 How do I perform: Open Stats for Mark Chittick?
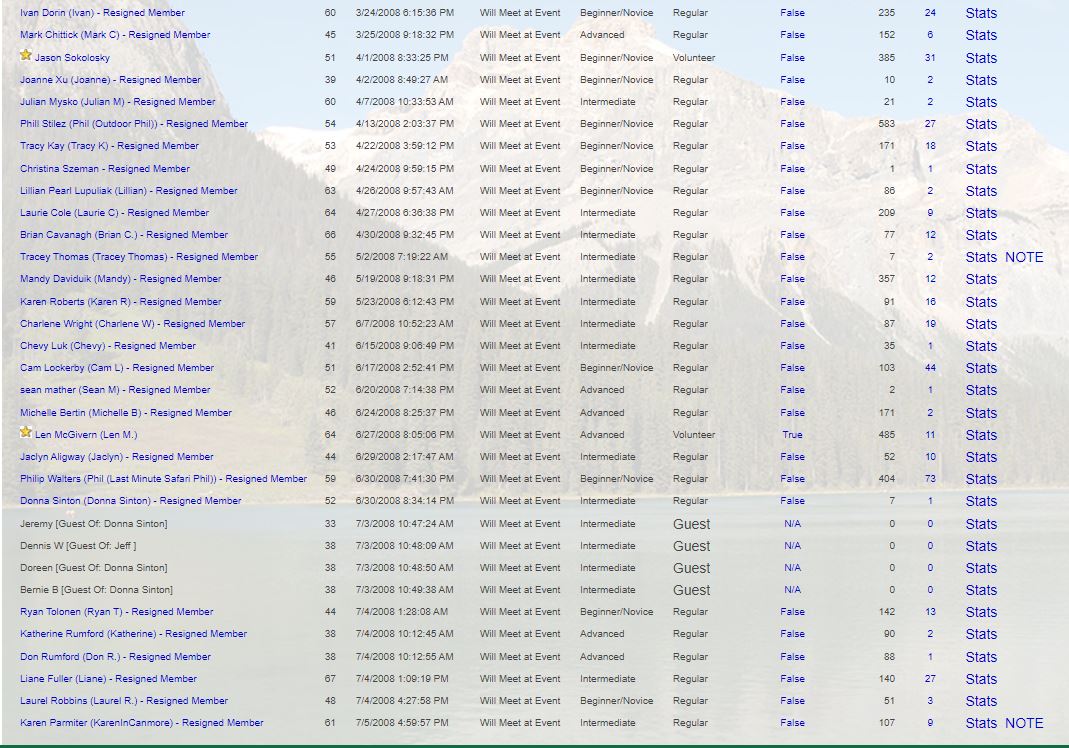[980, 35]
